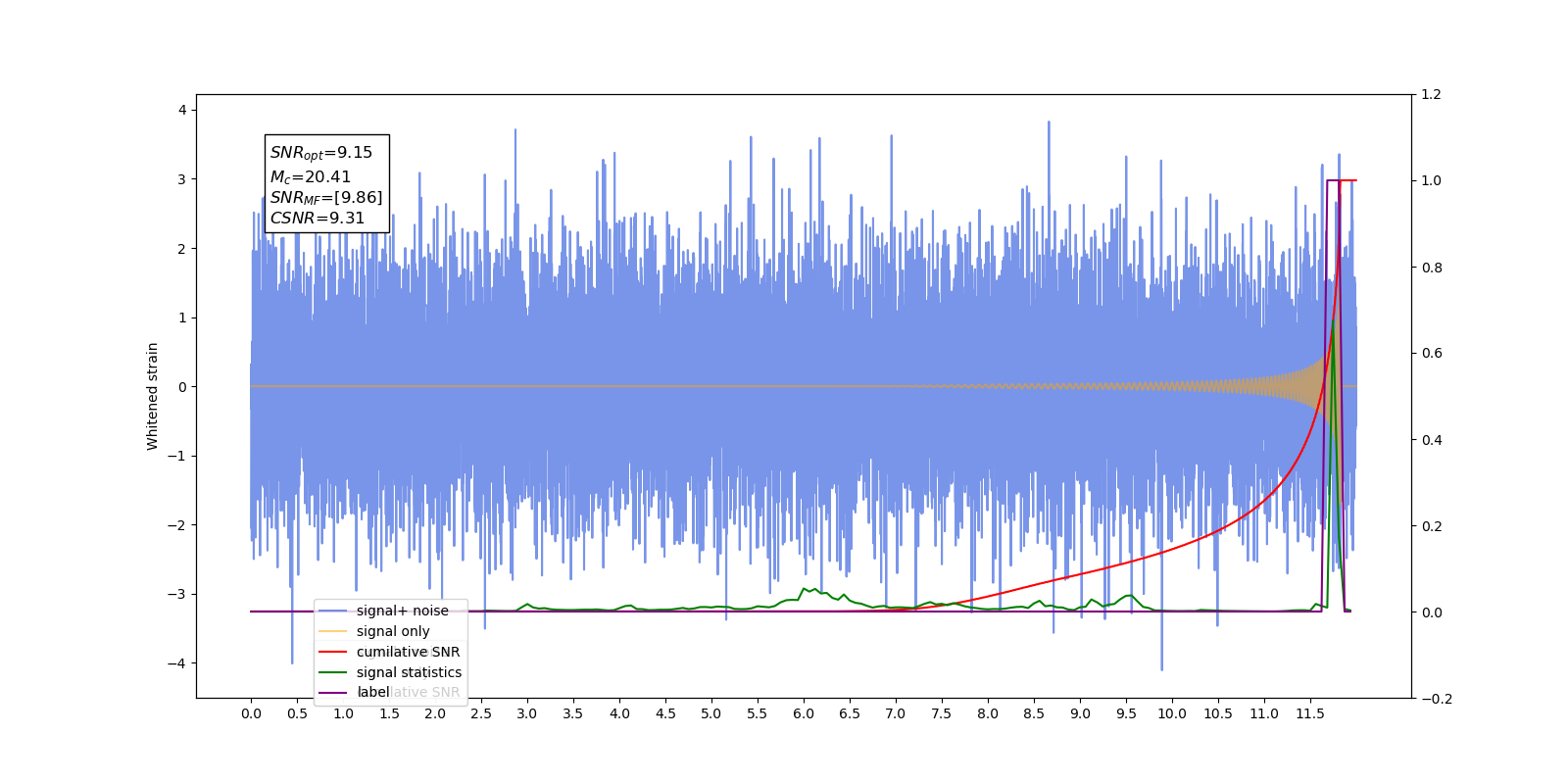Click the green signal statistics legend line

point(333,672)
